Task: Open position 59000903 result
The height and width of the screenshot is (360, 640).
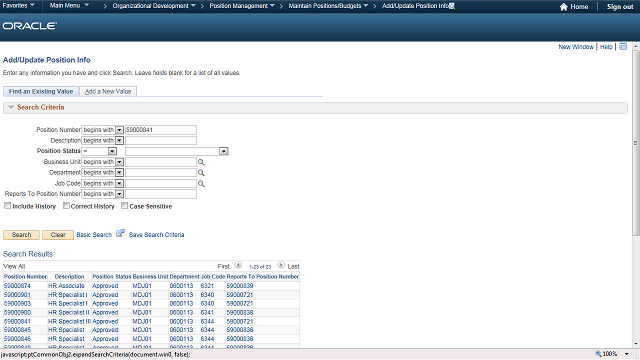Action: point(17,304)
